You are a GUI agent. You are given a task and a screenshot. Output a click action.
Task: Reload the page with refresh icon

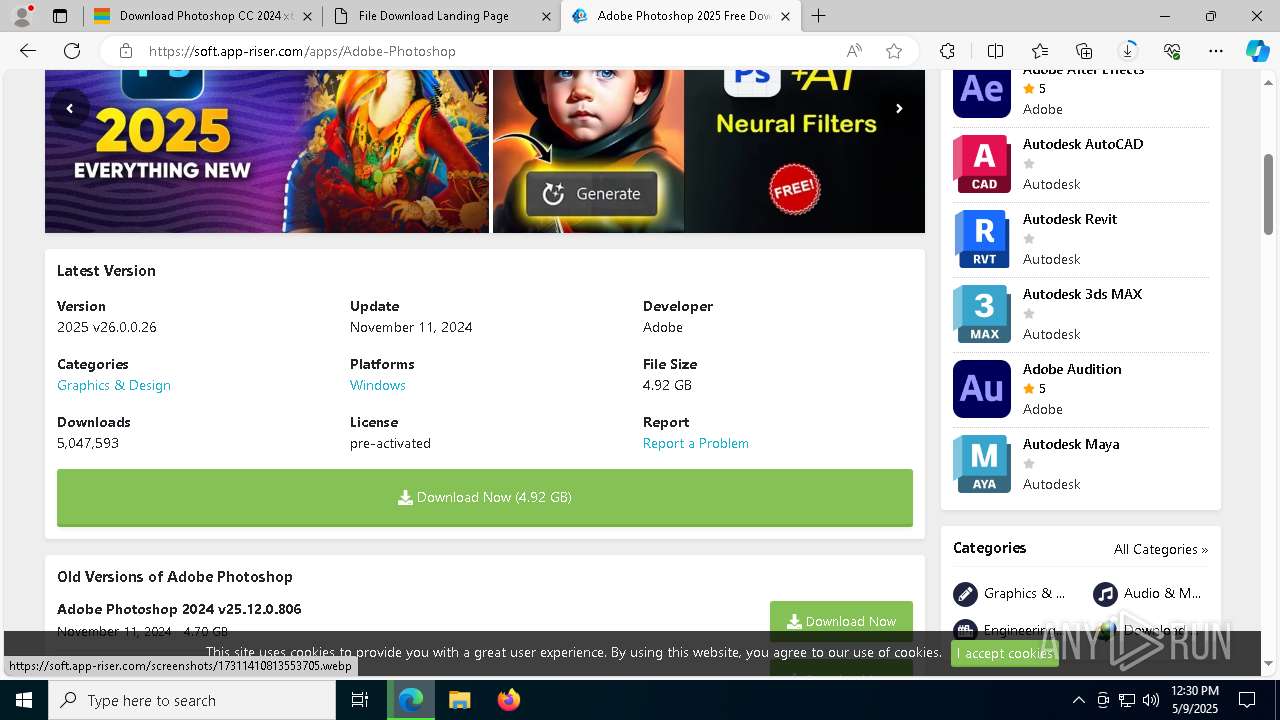tap(72, 51)
